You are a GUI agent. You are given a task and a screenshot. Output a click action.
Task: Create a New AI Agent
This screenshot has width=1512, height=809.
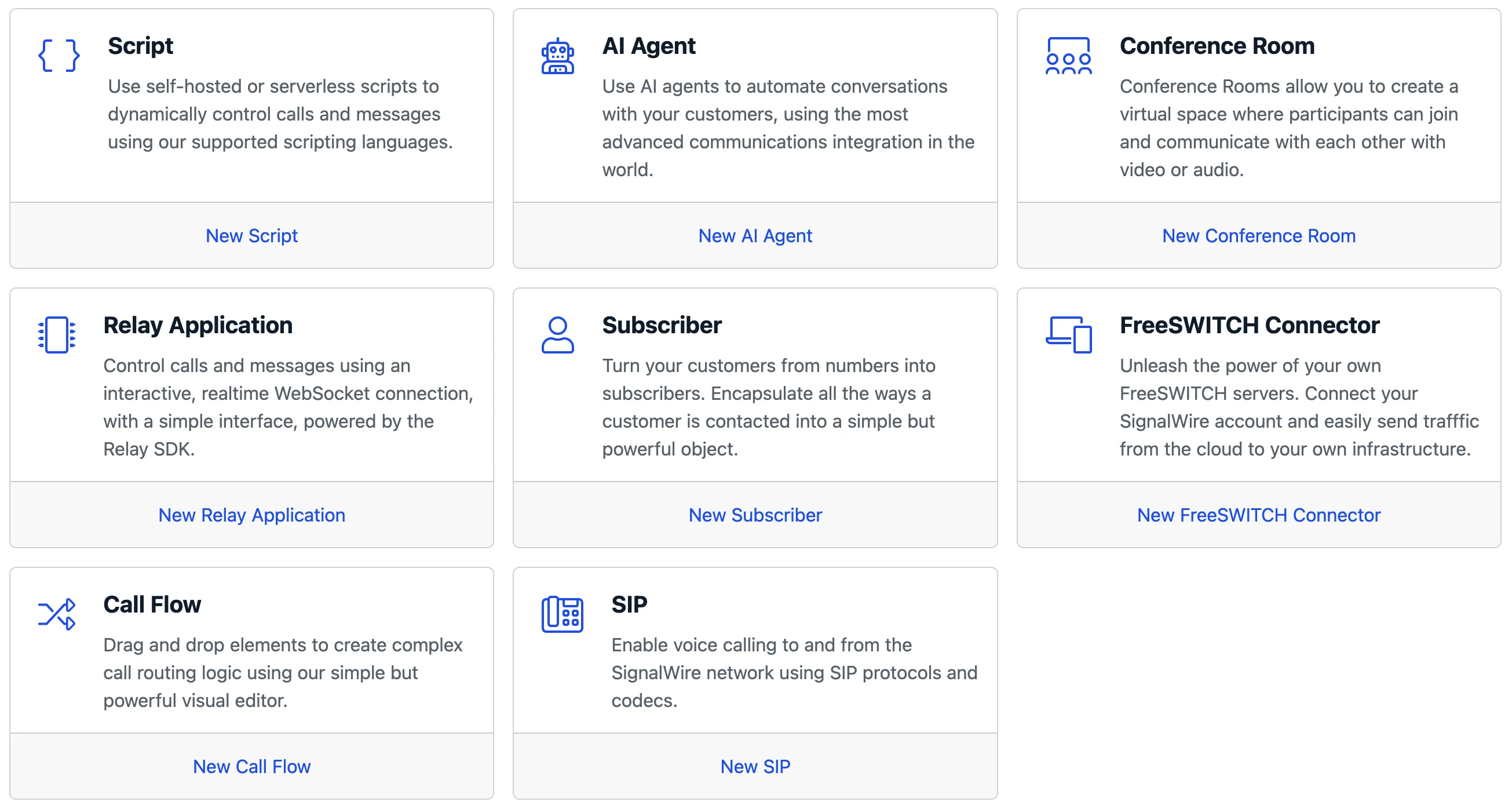755,236
